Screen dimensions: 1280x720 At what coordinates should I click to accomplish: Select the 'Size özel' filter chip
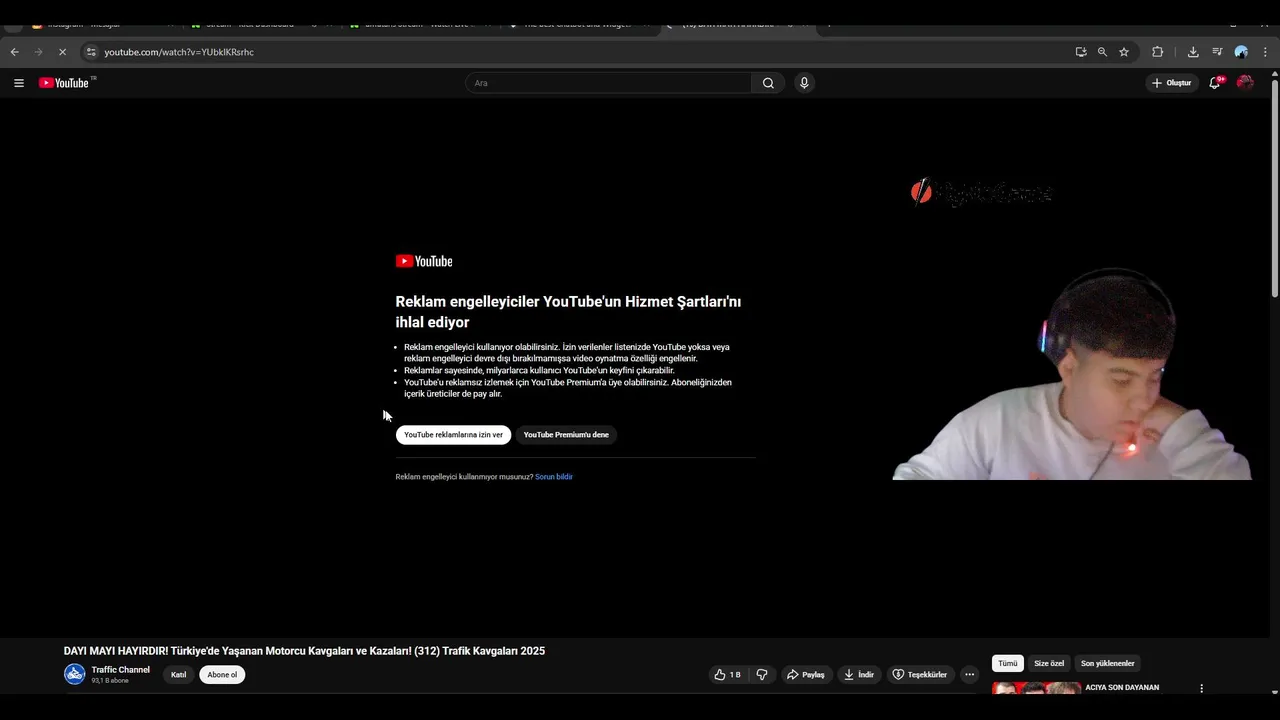click(1049, 663)
